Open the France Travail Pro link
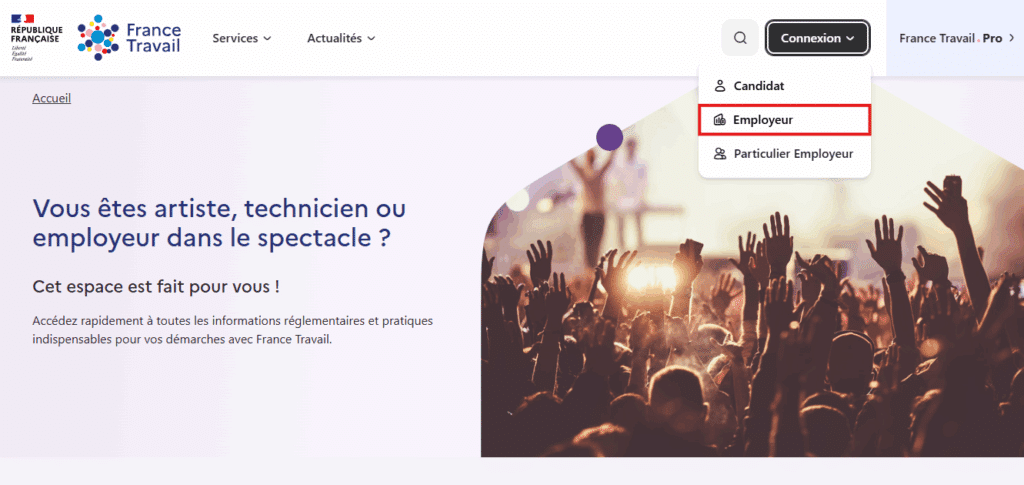Screen dimensions: 1024x485 tap(950, 38)
